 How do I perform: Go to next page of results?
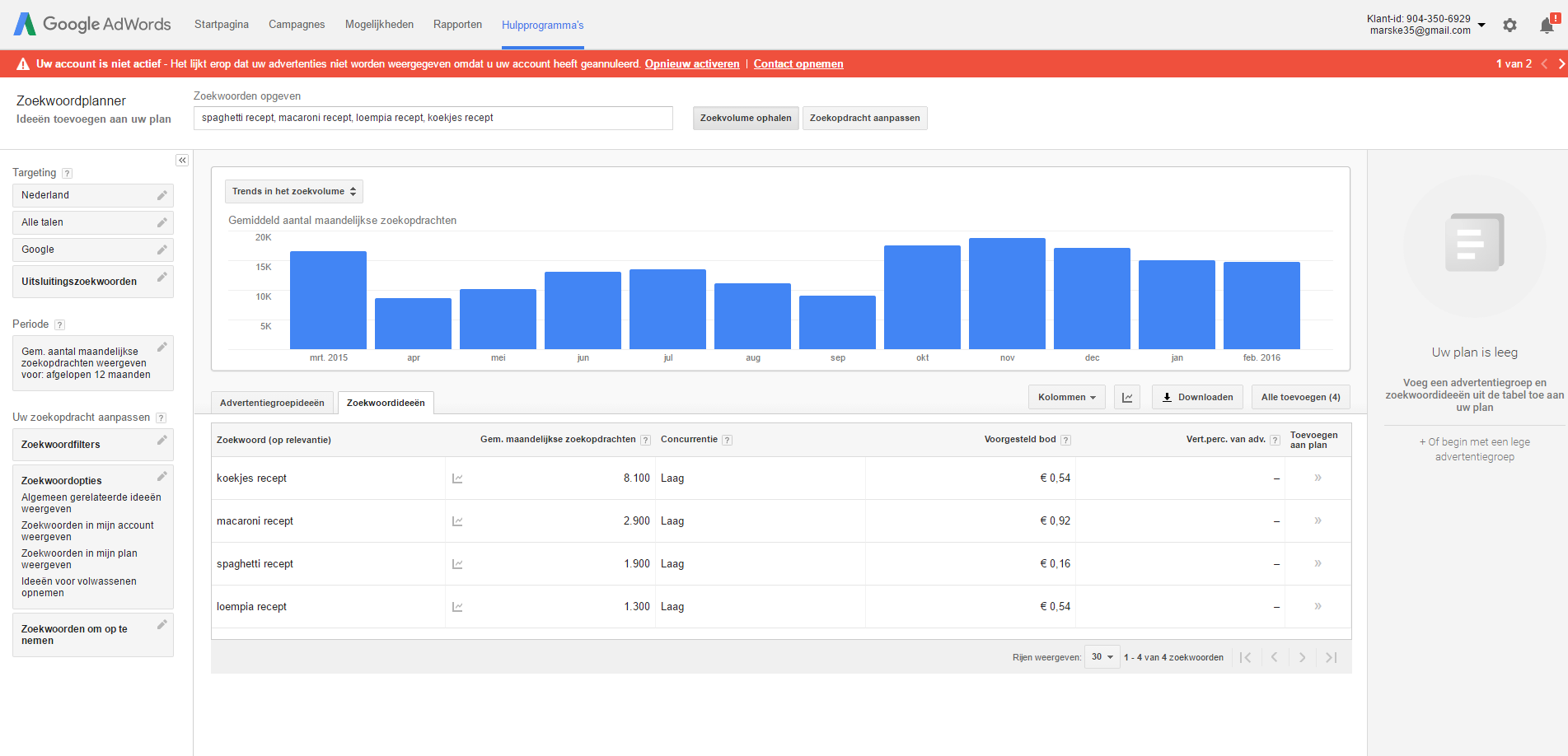point(1303,657)
